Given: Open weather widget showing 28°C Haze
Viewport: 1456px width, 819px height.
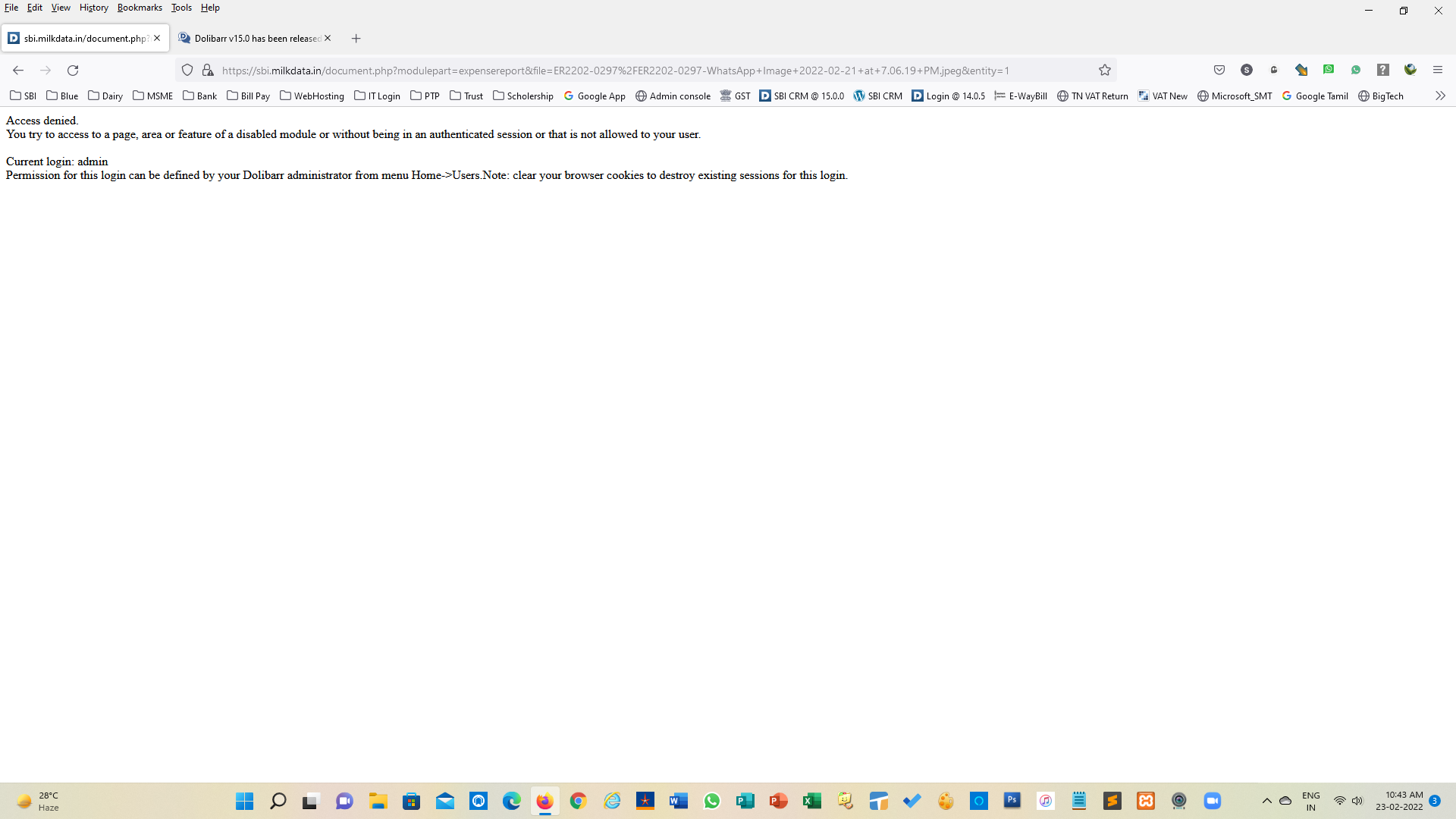Looking at the screenshot, I should pyautogui.click(x=38, y=801).
